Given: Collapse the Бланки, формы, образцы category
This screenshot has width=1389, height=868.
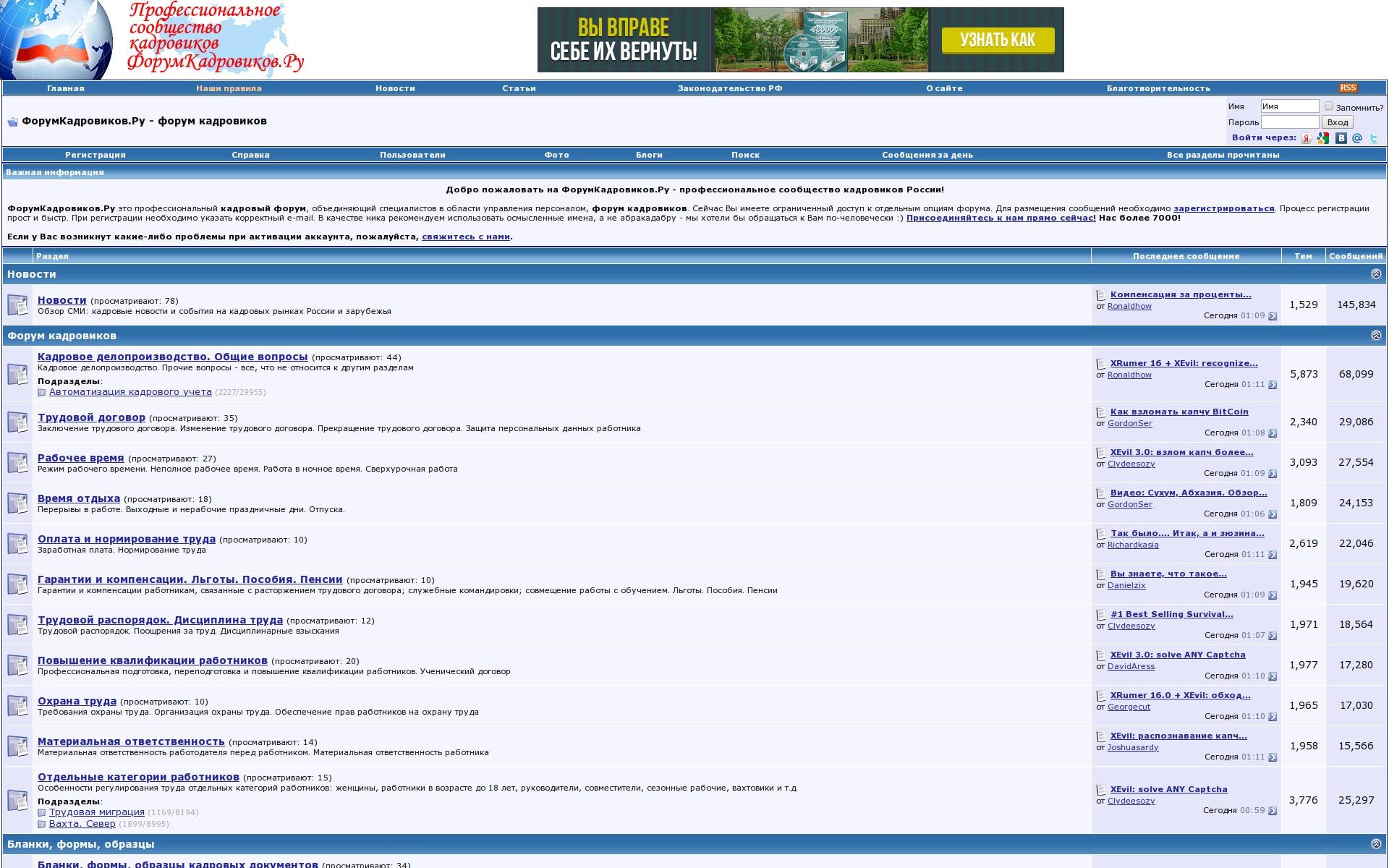Looking at the screenshot, I should click(1376, 844).
